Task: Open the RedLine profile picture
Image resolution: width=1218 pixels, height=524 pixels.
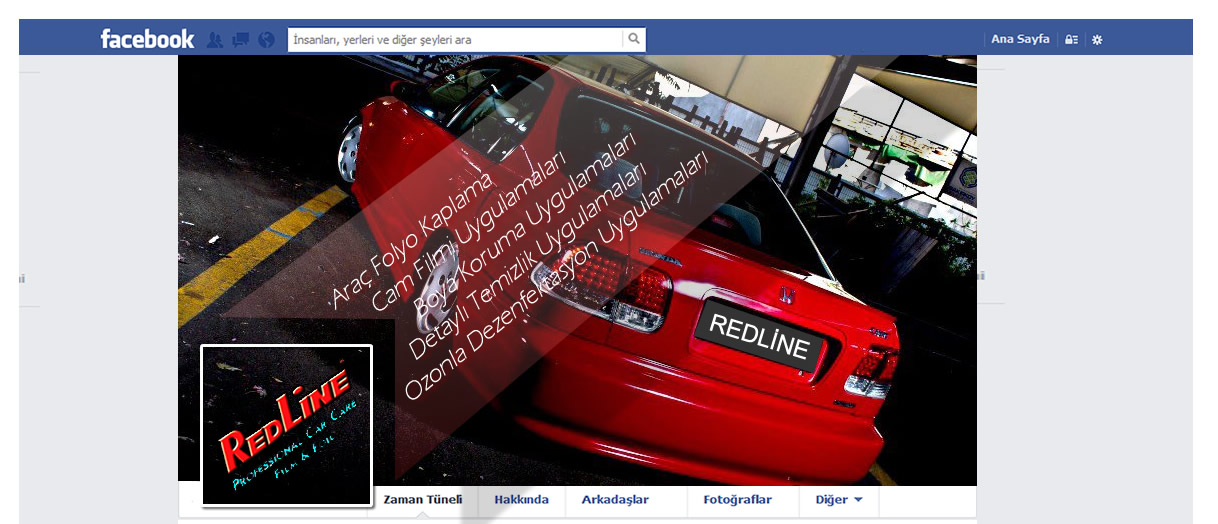Action: [x=286, y=425]
